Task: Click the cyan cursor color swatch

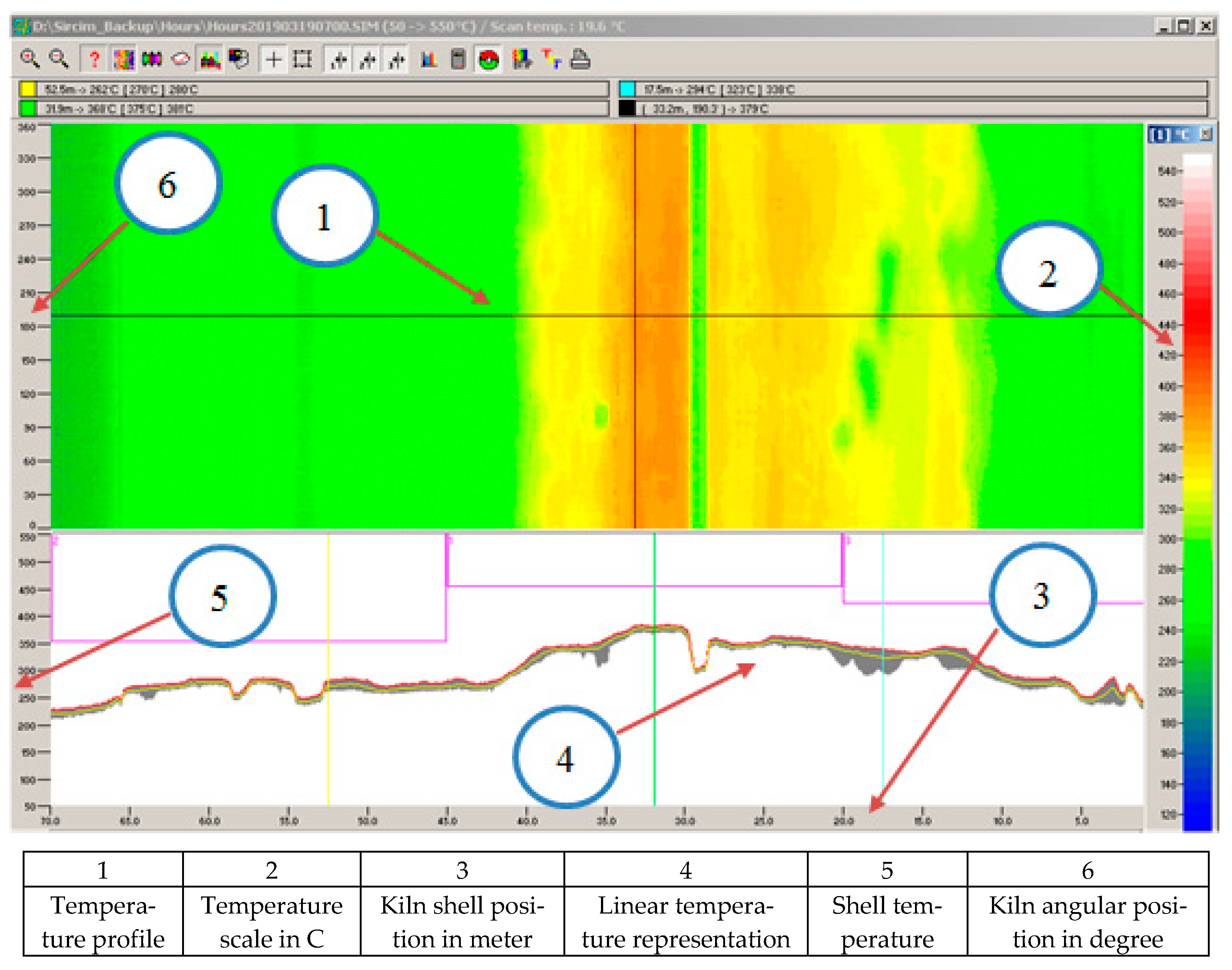Action: point(627,89)
